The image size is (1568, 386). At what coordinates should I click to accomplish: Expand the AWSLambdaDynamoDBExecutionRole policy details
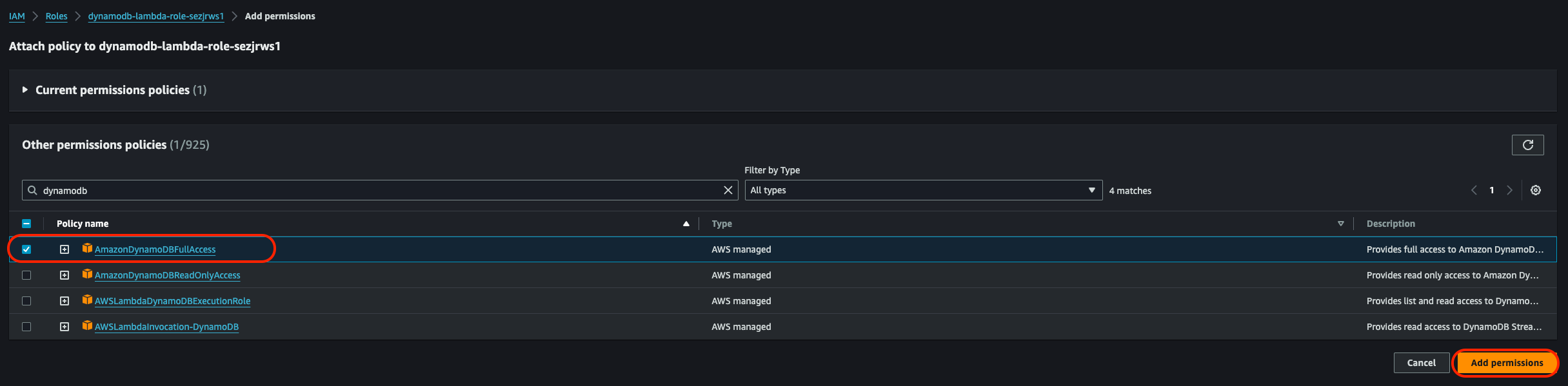tap(65, 301)
